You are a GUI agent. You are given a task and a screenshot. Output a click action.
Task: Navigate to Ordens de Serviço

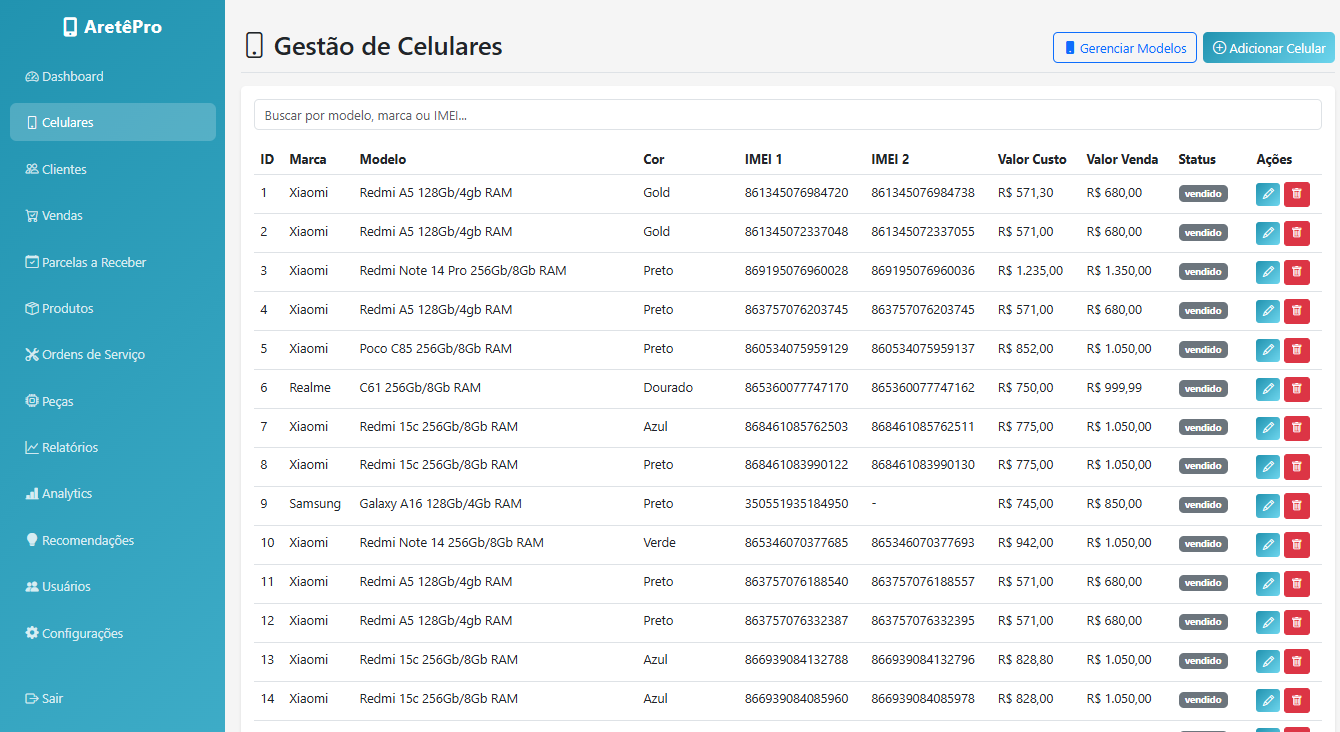tap(92, 354)
